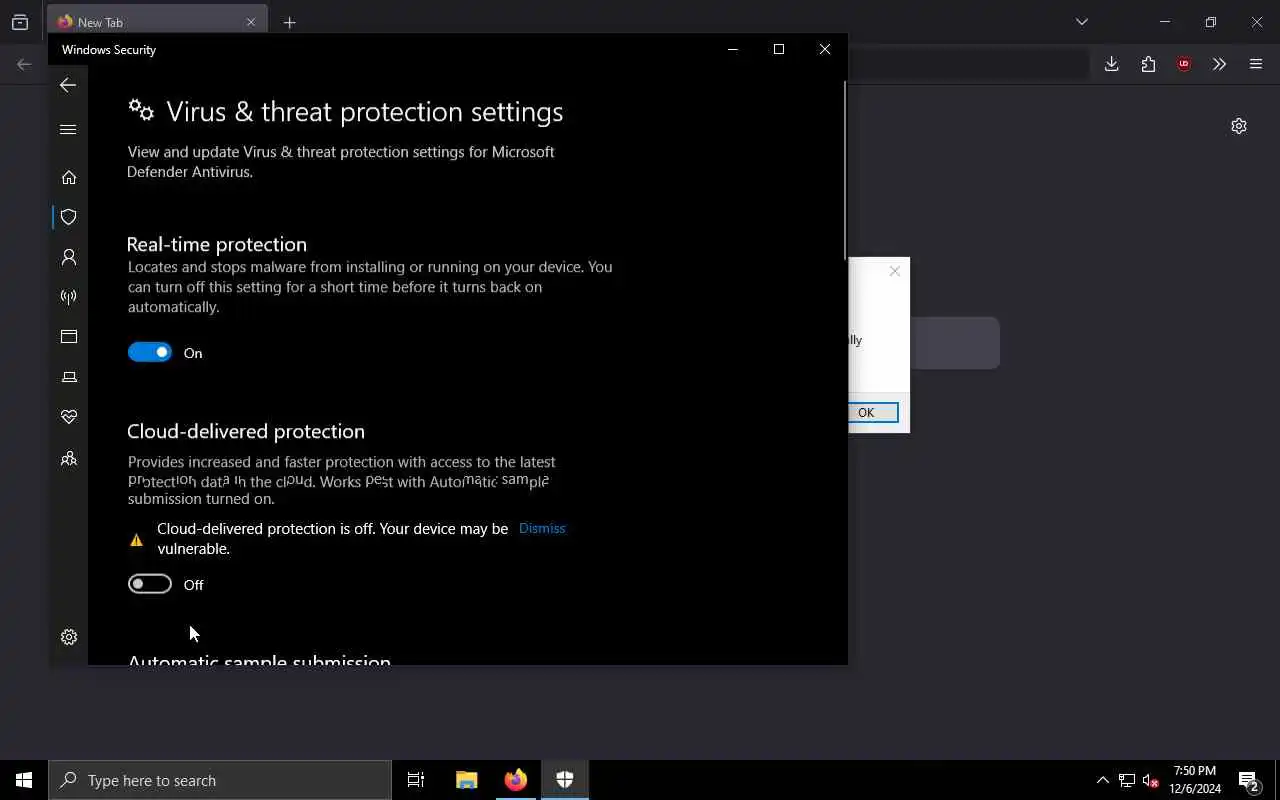Open Device performance & health heart icon
The image size is (1280, 800).
click(69, 417)
